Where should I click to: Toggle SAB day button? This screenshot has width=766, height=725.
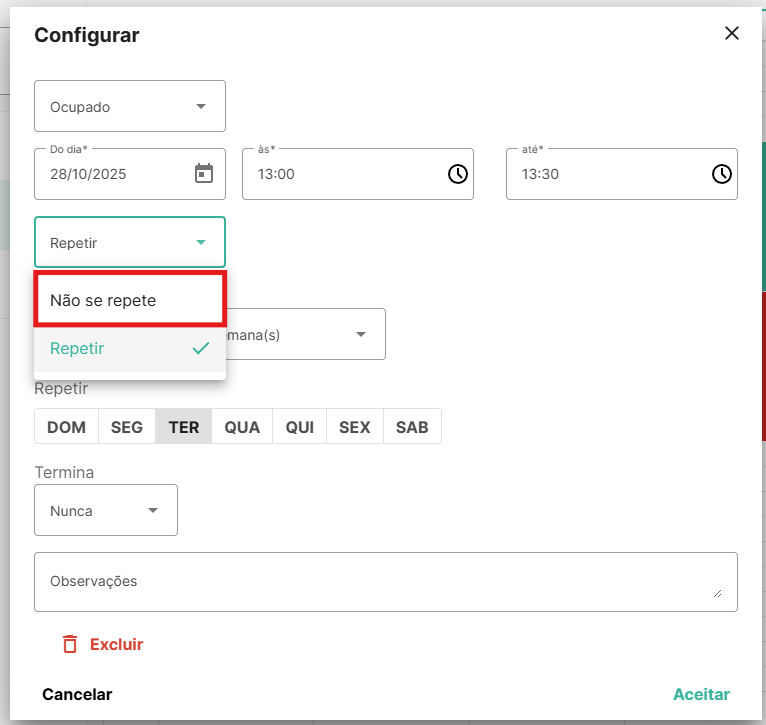pos(412,427)
